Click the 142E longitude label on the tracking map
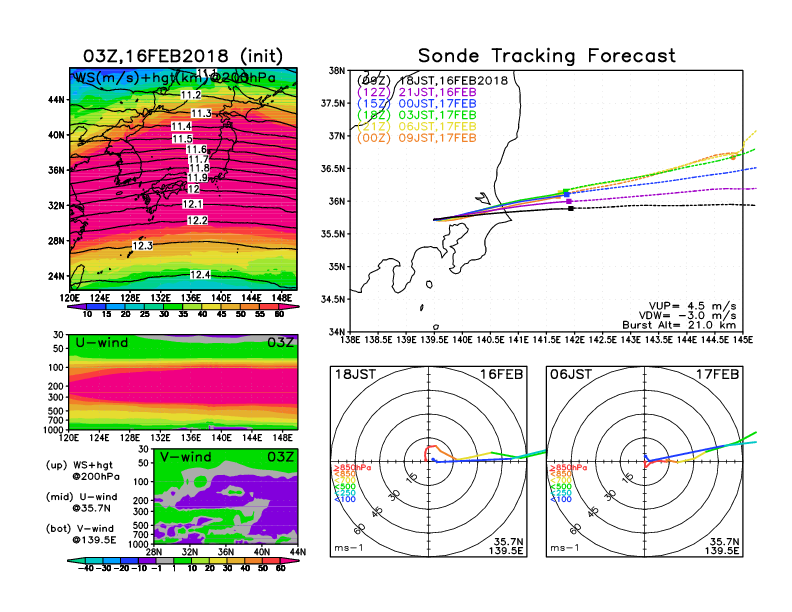 click(574, 340)
